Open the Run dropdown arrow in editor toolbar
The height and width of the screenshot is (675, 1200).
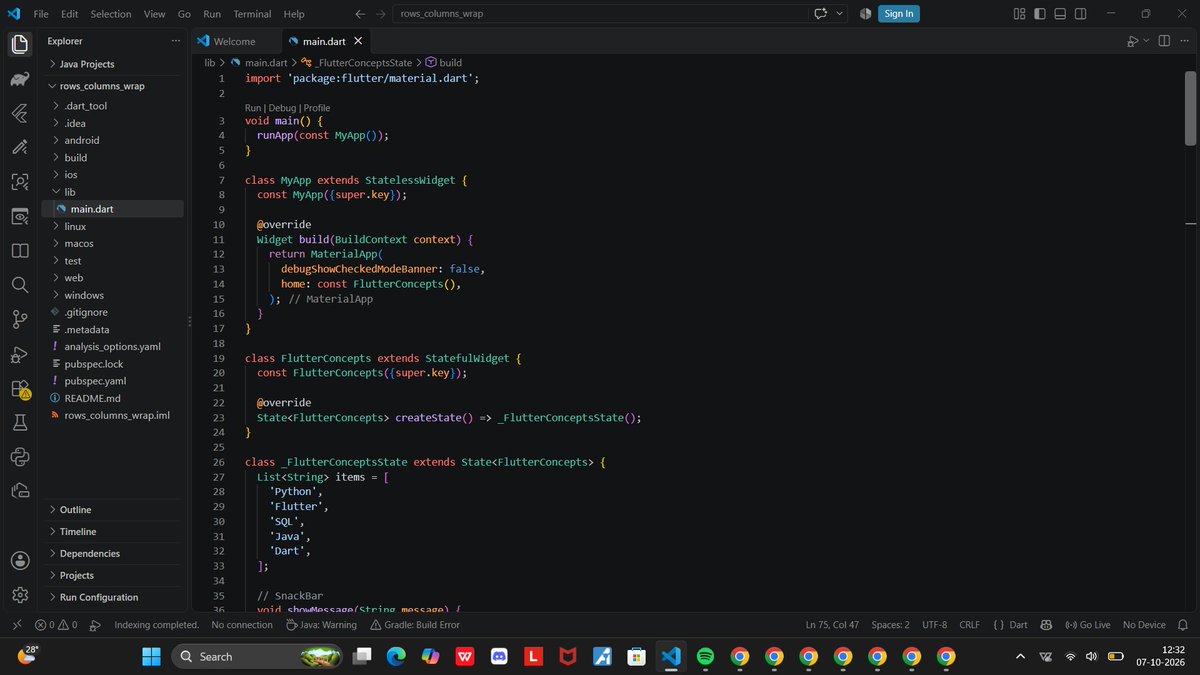[x=1146, y=41]
